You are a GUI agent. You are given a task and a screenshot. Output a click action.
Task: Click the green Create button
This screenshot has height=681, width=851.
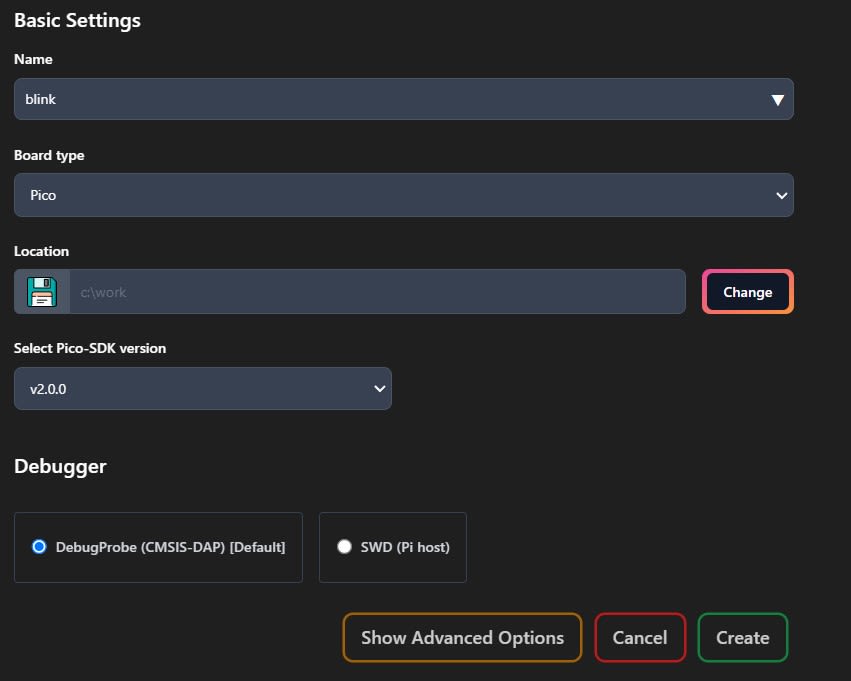tap(742, 638)
